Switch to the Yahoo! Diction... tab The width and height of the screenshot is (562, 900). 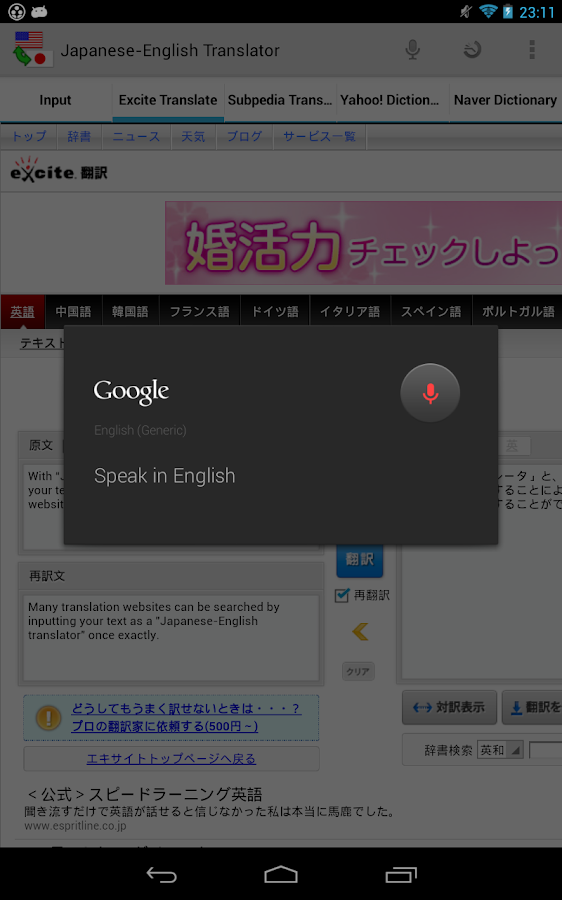393,100
